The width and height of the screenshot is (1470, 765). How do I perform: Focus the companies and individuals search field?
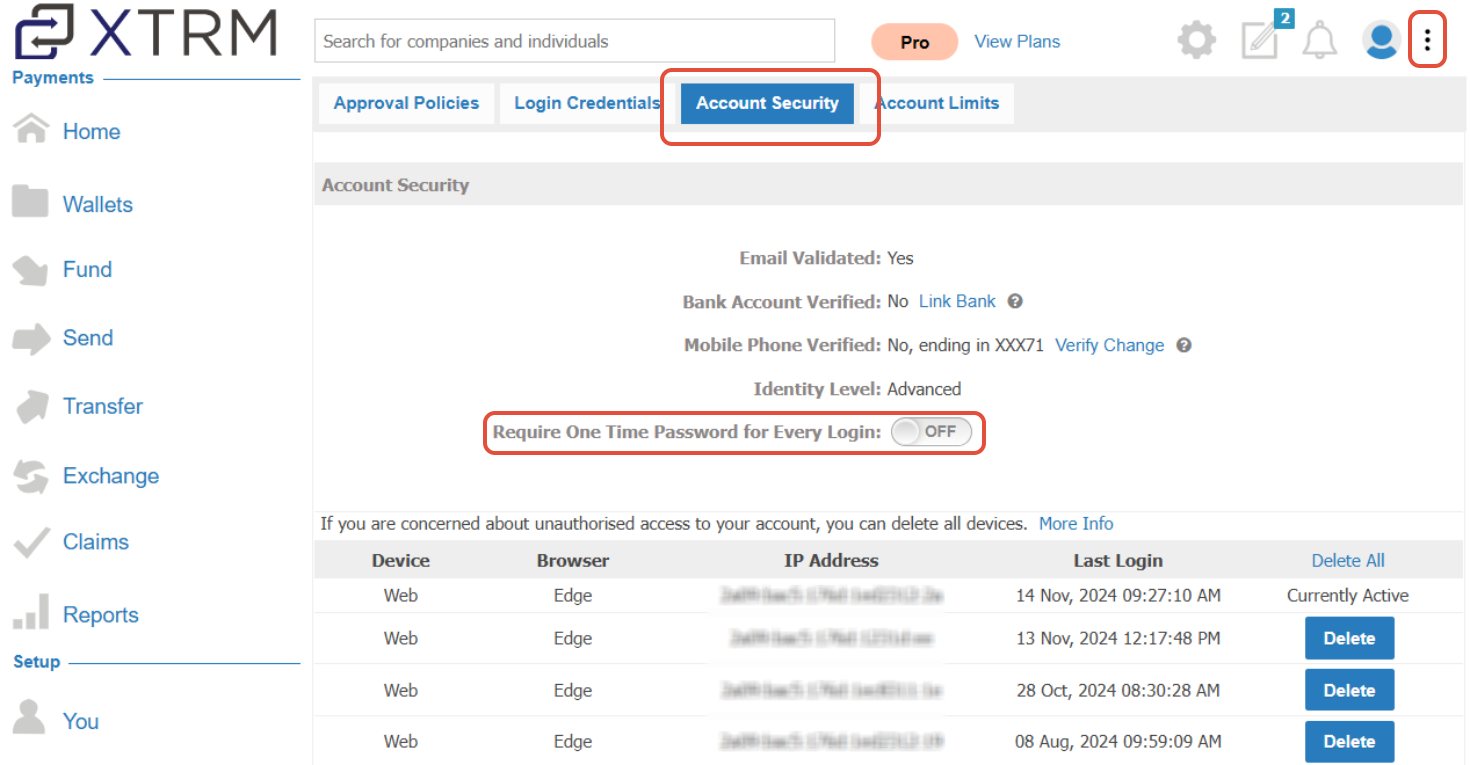[x=575, y=41]
